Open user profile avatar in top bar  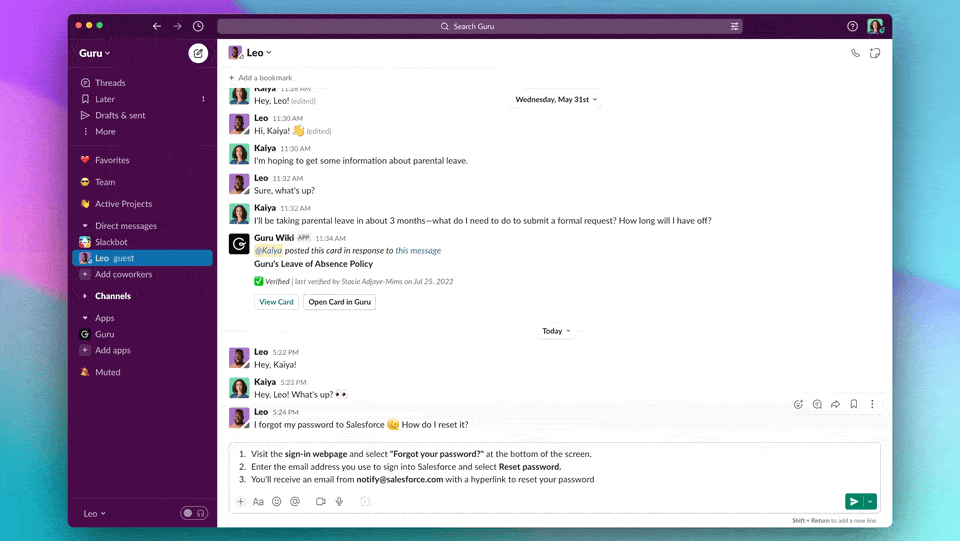875,26
